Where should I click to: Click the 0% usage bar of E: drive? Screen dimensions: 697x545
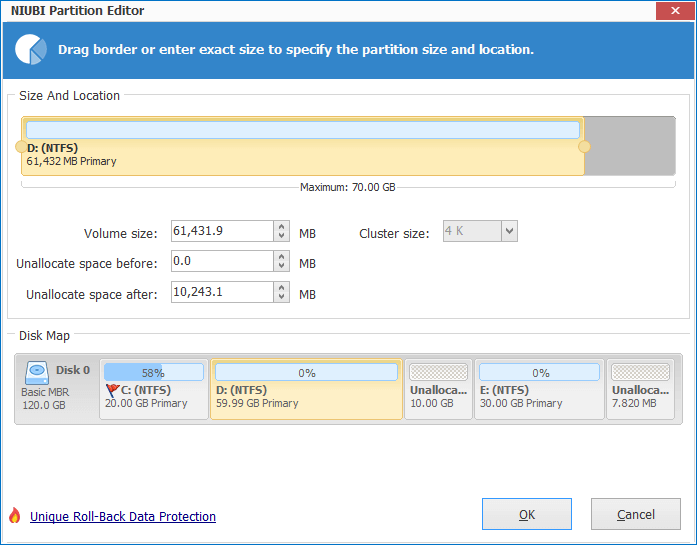pyautogui.click(x=539, y=372)
